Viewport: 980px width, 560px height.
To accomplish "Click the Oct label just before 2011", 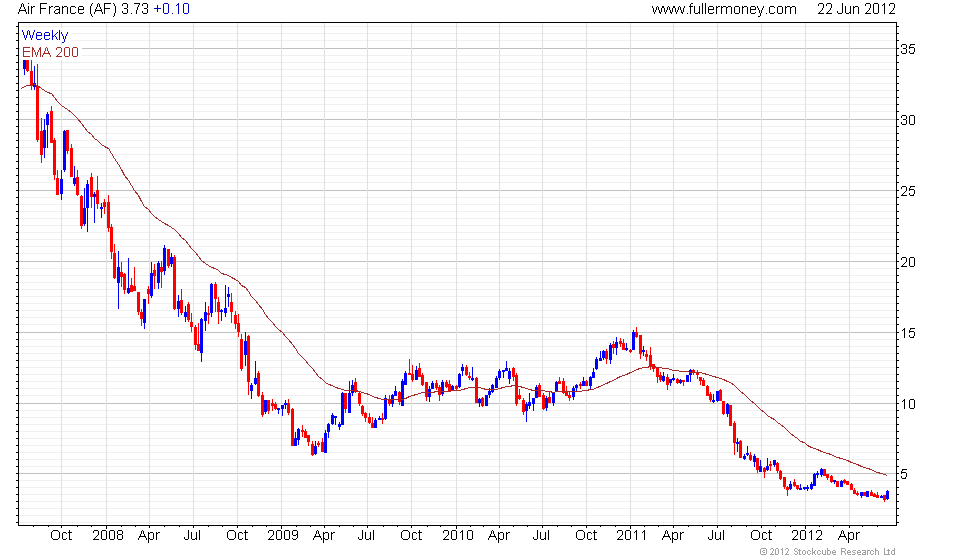I will [586, 536].
